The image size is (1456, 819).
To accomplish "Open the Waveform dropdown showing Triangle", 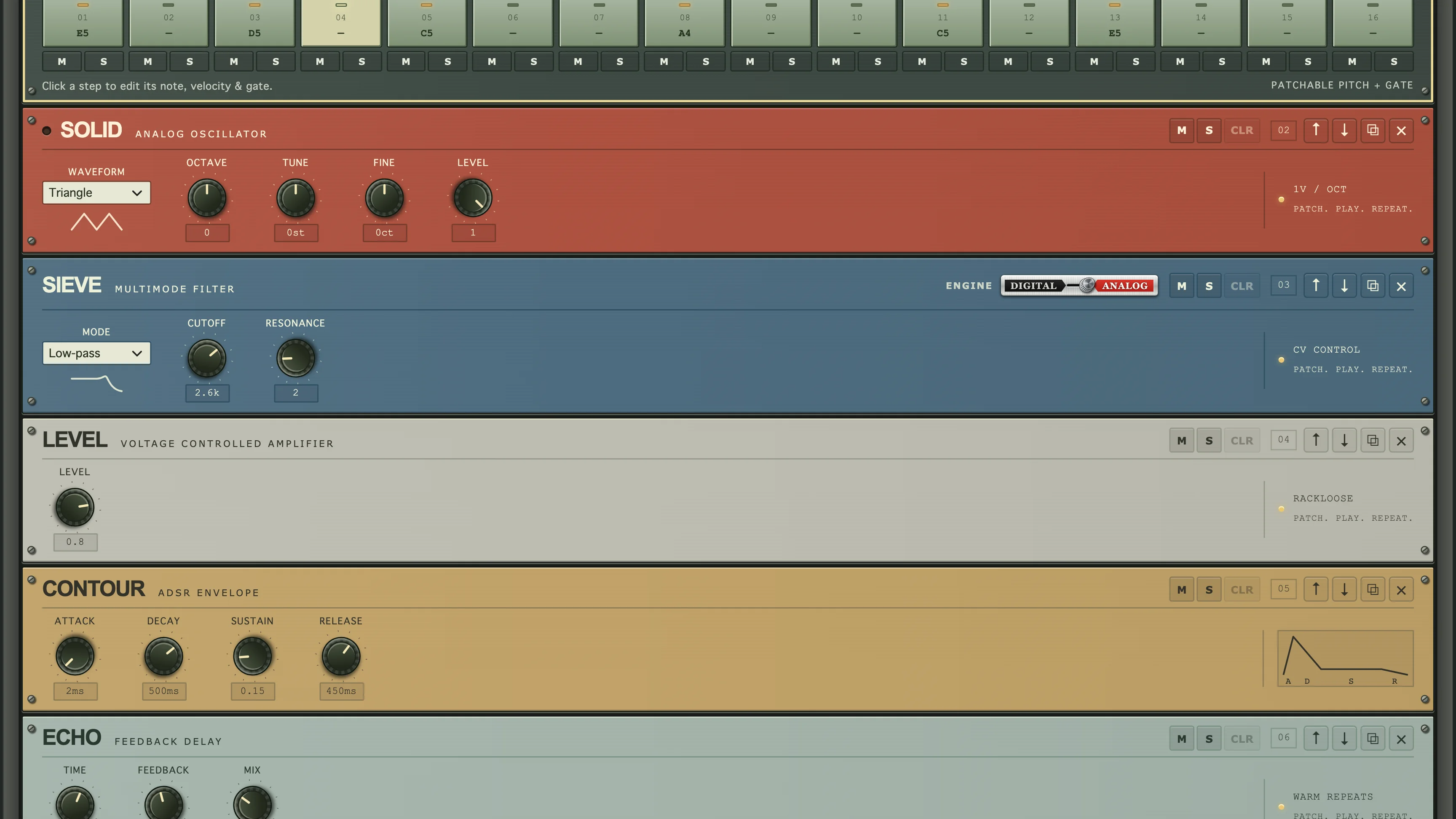I will coord(96,193).
